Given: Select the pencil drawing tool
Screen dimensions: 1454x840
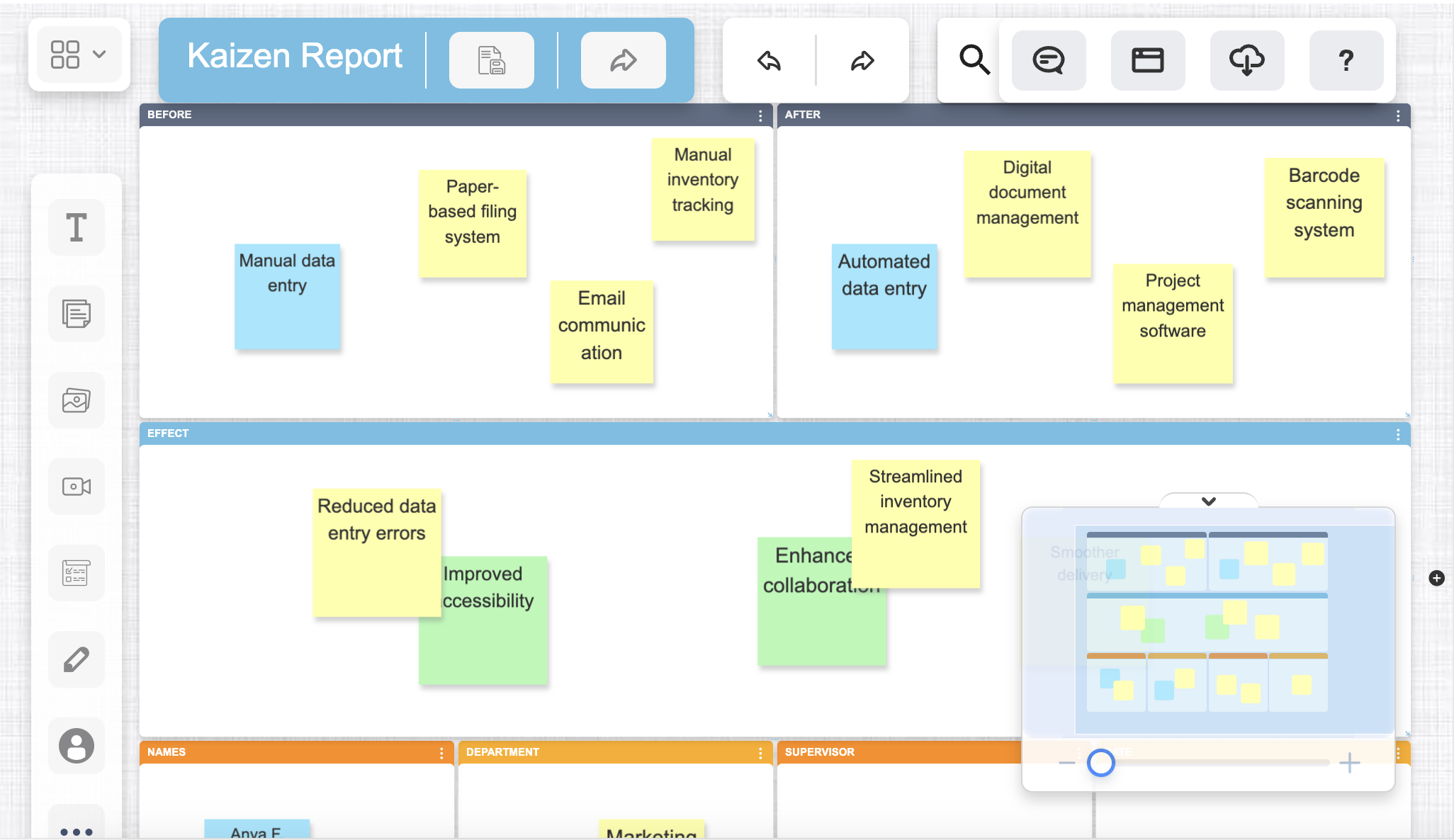Looking at the screenshot, I should pyautogui.click(x=77, y=659).
